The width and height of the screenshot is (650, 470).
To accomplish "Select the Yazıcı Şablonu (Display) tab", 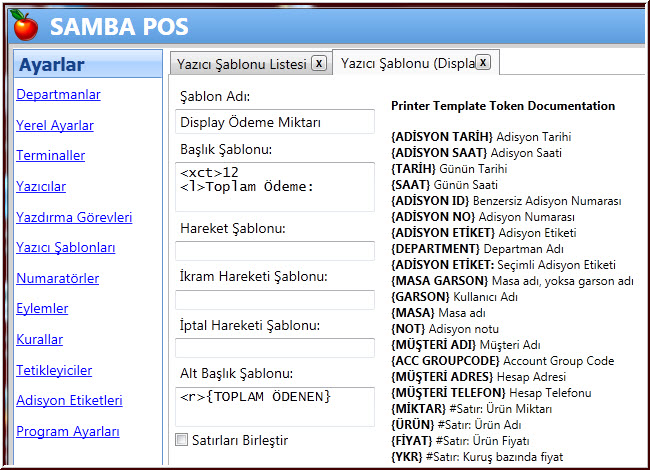I will point(406,63).
